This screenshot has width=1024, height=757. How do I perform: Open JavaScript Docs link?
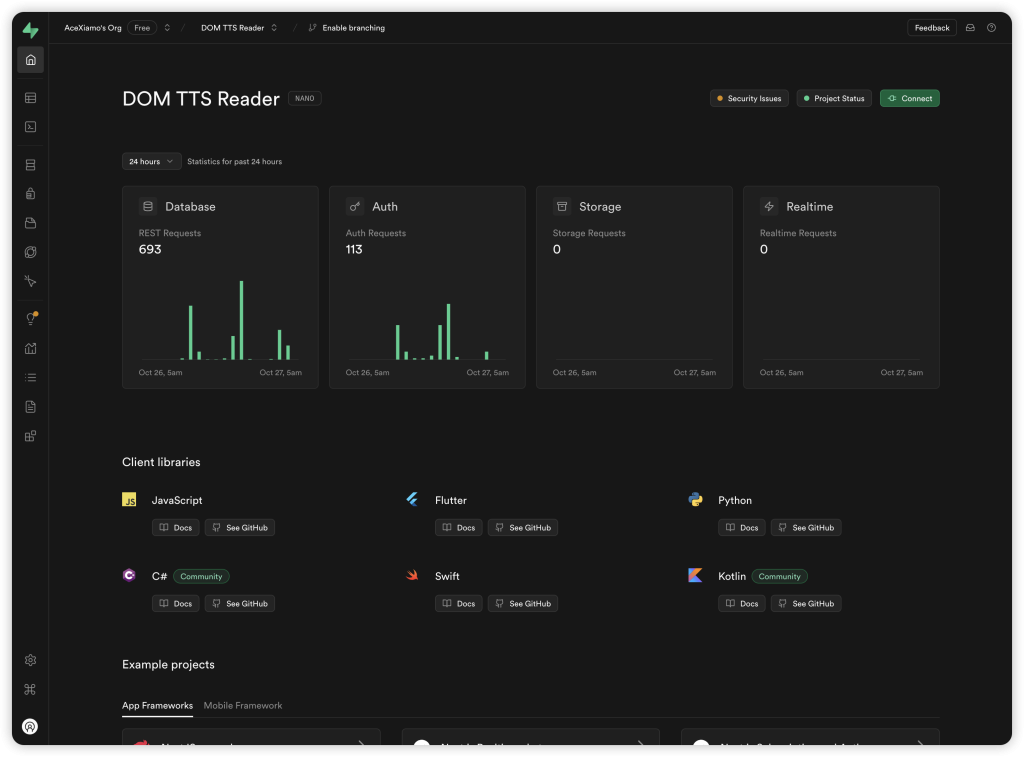click(175, 527)
